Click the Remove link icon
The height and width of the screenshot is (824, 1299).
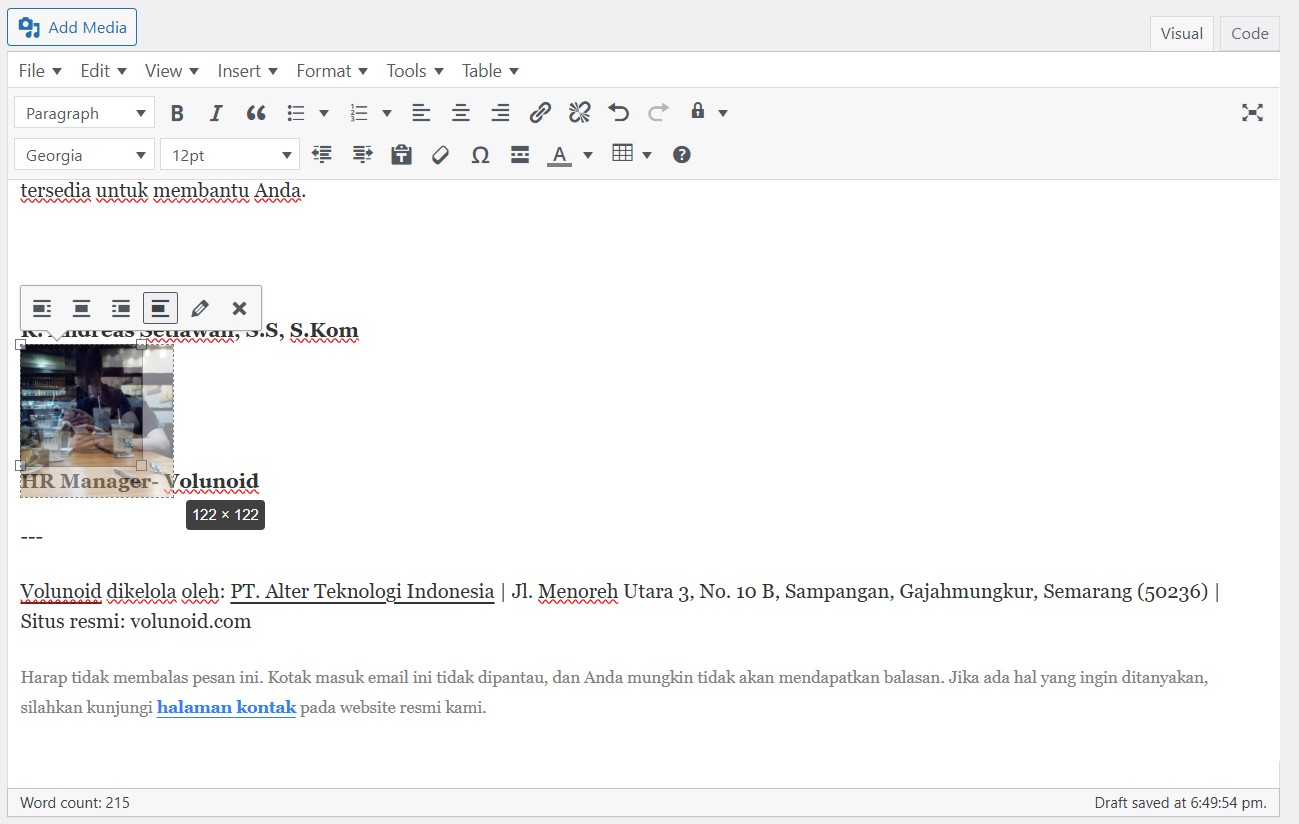click(x=579, y=113)
